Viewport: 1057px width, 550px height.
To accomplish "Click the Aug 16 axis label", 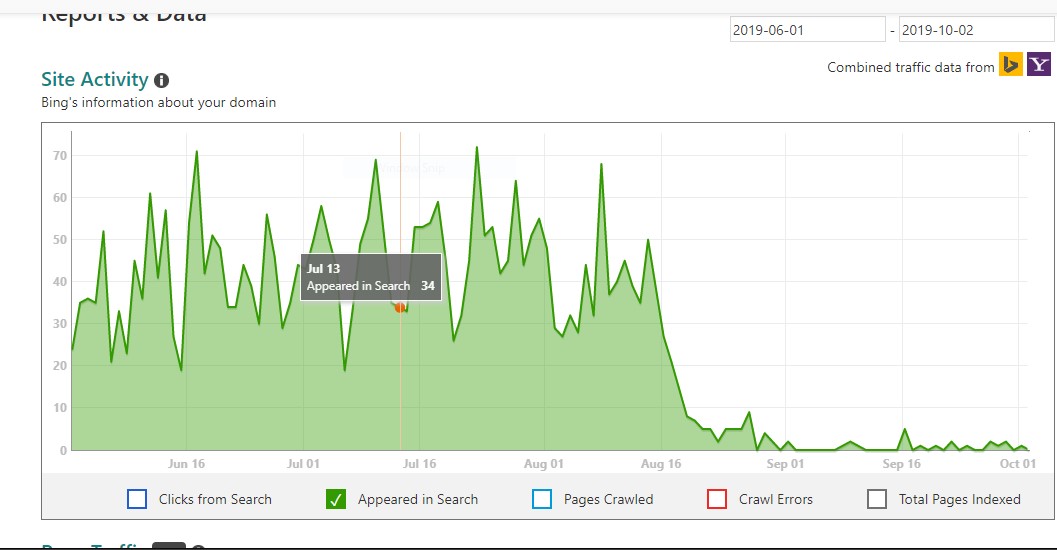I will pos(661,464).
